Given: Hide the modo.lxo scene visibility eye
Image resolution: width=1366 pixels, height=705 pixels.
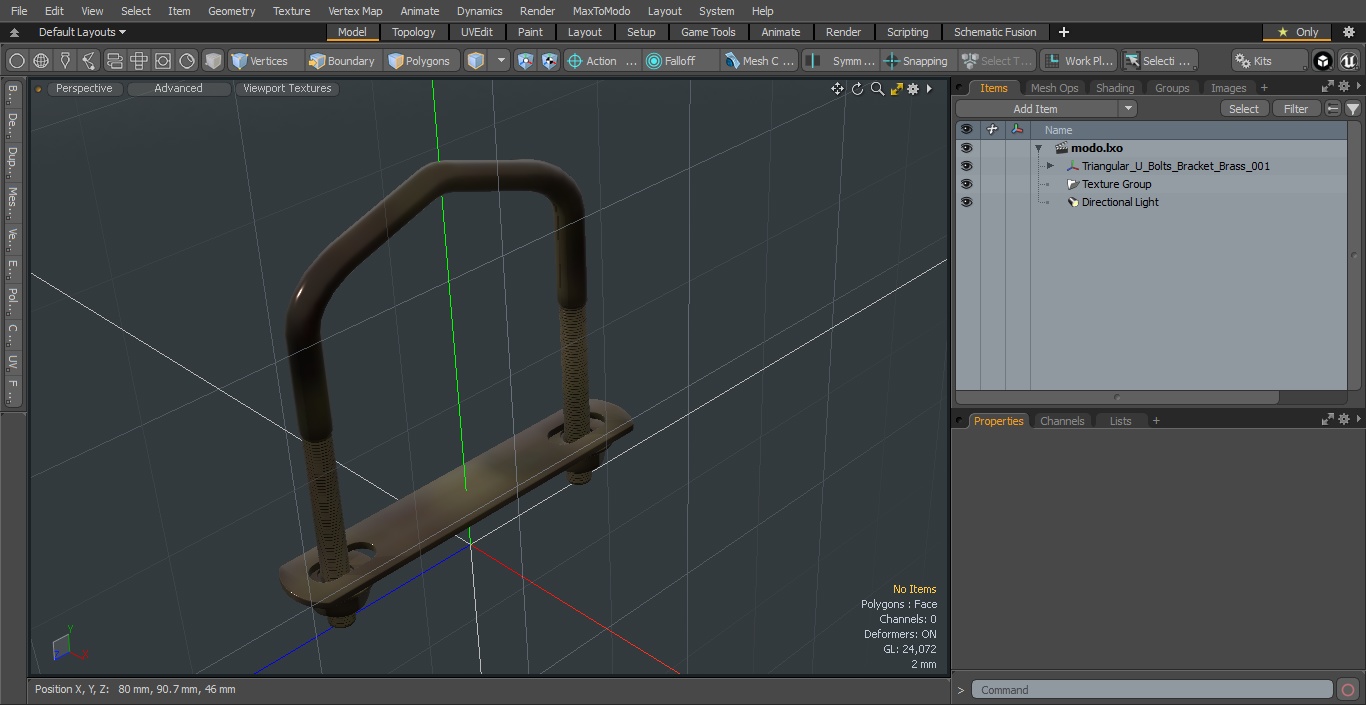Looking at the screenshot, I should [x=966, y=148].
